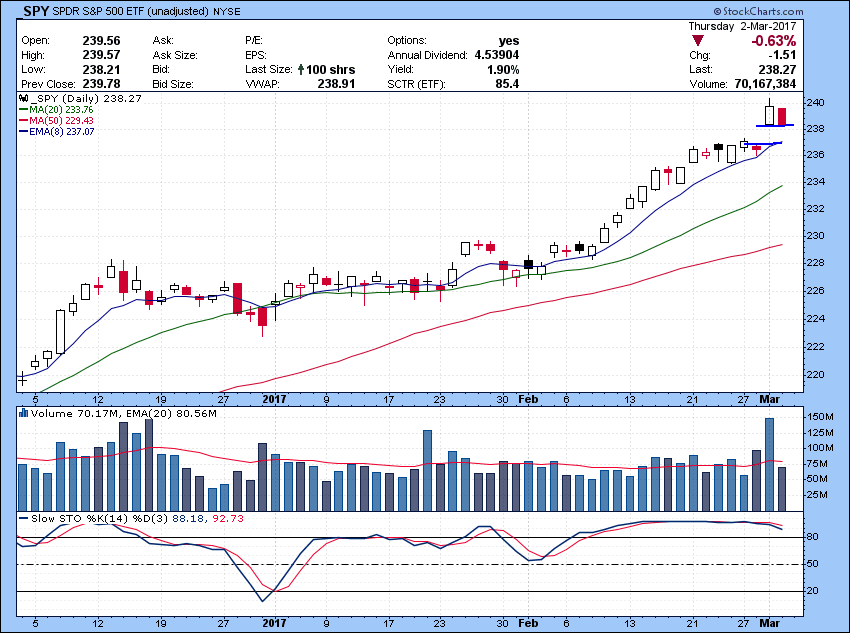The image size is (850, 633).
Task: Select the SPY ticker symbol in header
Action: (37, 11)
